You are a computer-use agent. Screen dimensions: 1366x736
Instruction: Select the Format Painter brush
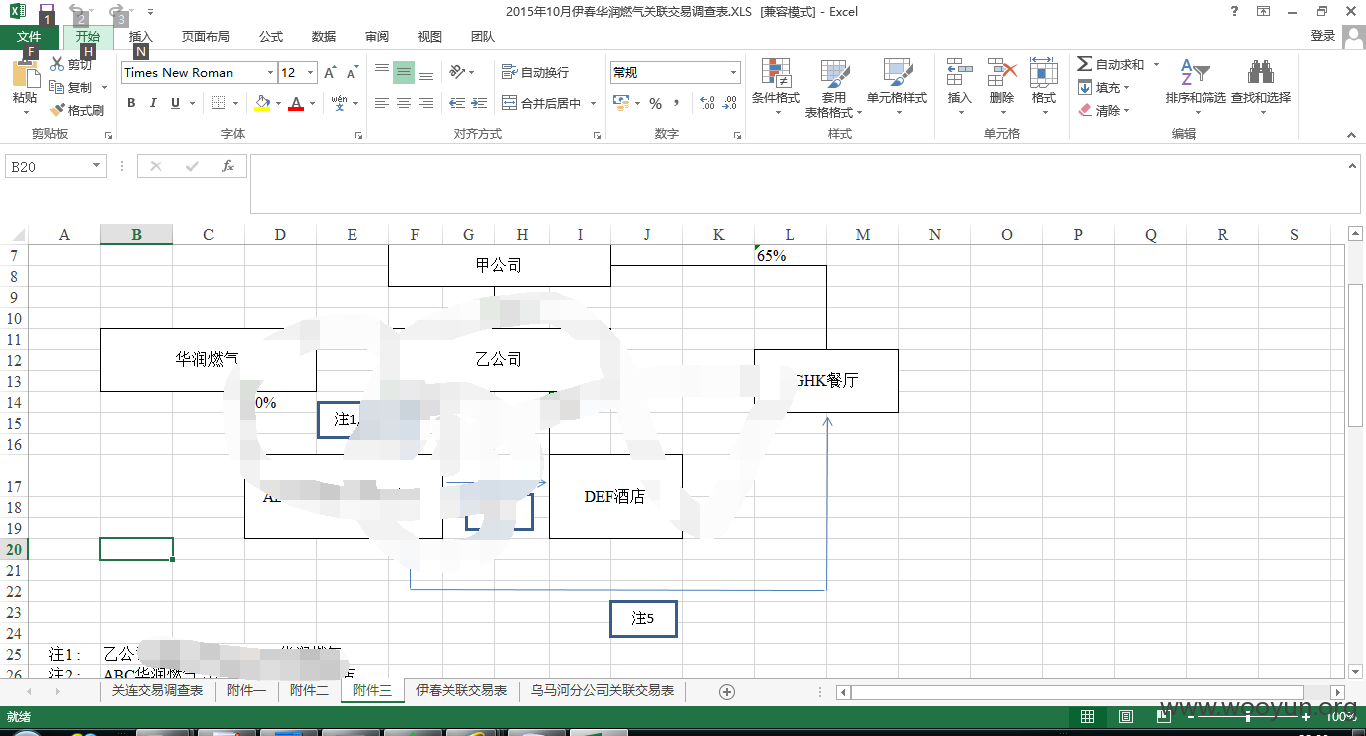coord(57,110)
